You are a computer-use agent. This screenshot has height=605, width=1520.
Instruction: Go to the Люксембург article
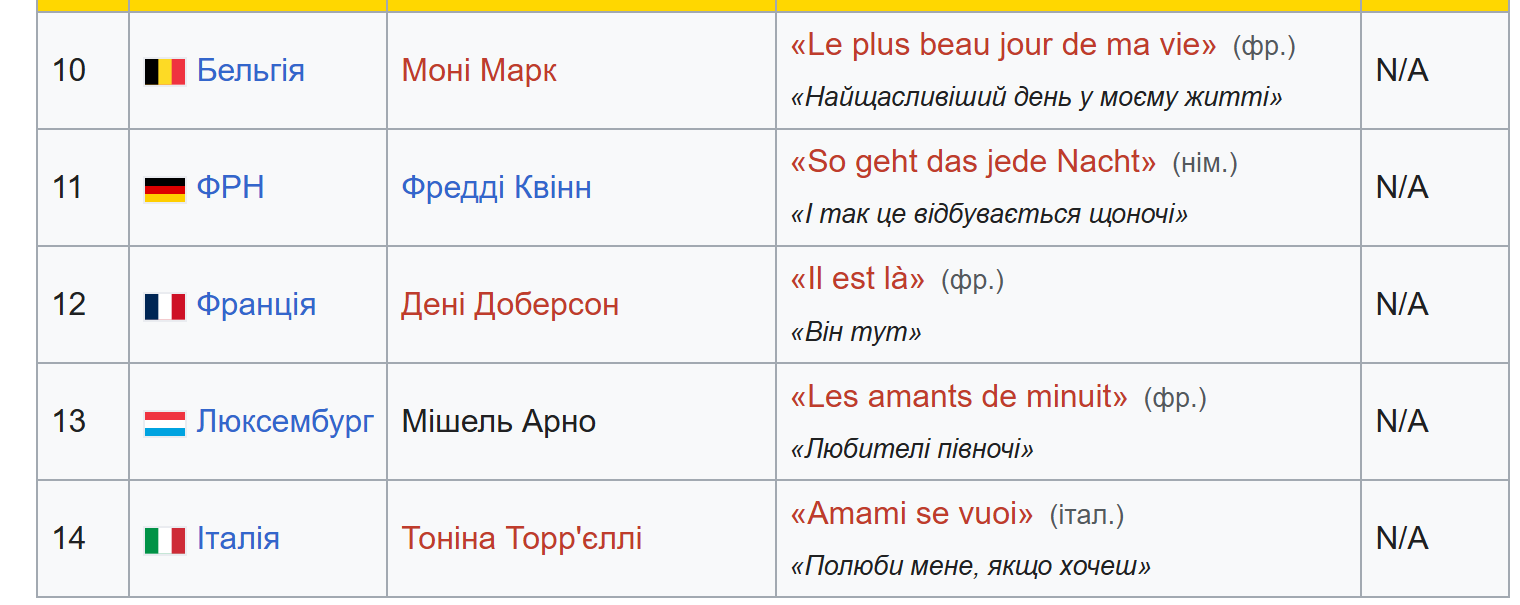point(285,422)
